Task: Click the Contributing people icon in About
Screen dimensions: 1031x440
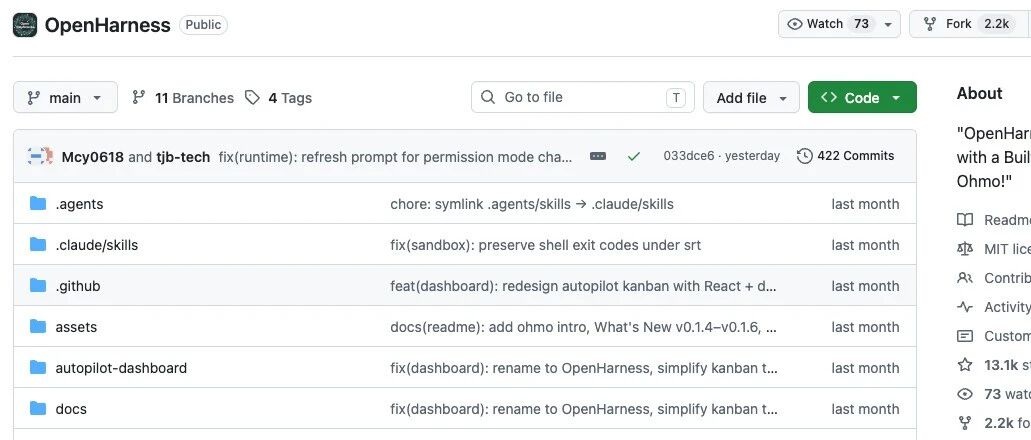Action: coord(965,278)
